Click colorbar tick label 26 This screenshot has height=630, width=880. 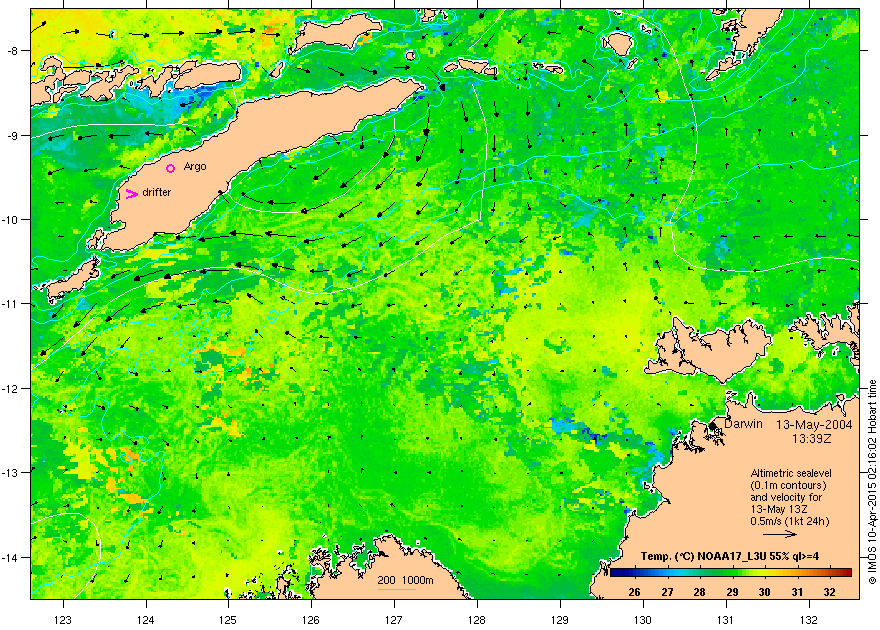click(634, 592)
